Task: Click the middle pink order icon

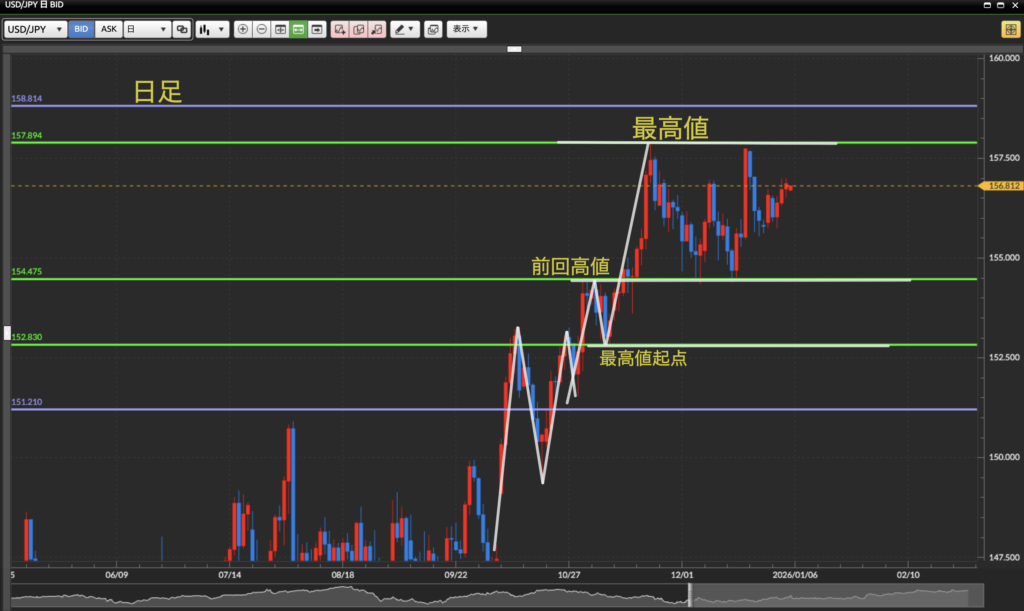Action: (x=358, y=30)
